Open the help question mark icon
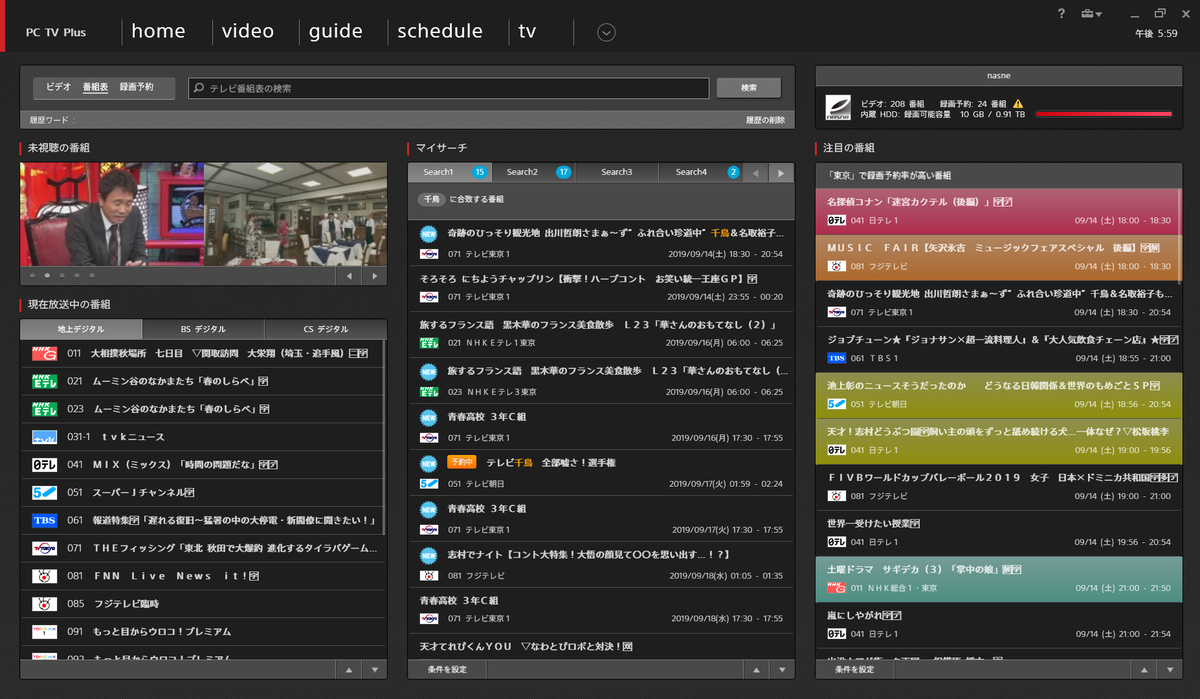The height and width of the screenshot is (699, 1200). [1061, 13]
